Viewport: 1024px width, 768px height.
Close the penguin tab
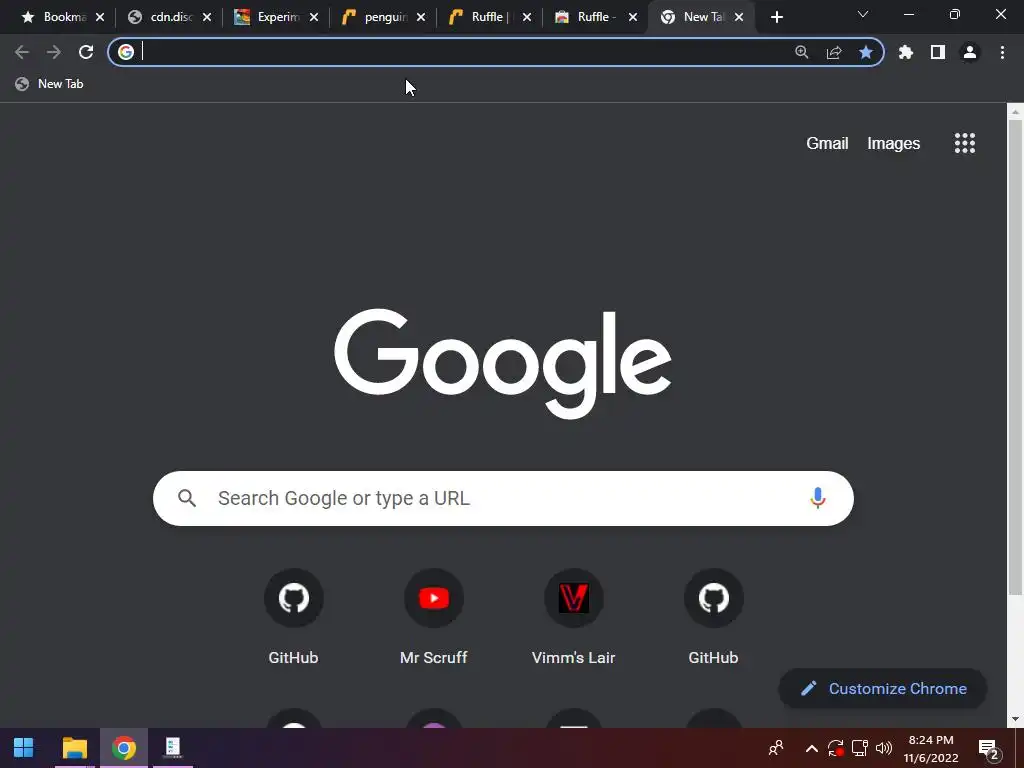coord(421,17)
